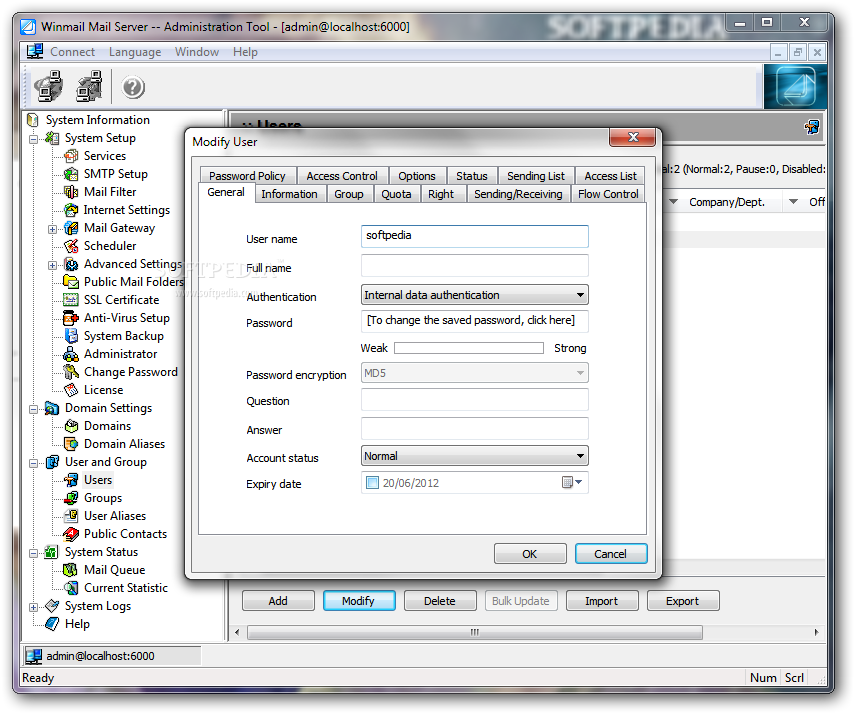Select the Scheduler icon
Viewport: 855px width, 714px height.
[71, 247]
